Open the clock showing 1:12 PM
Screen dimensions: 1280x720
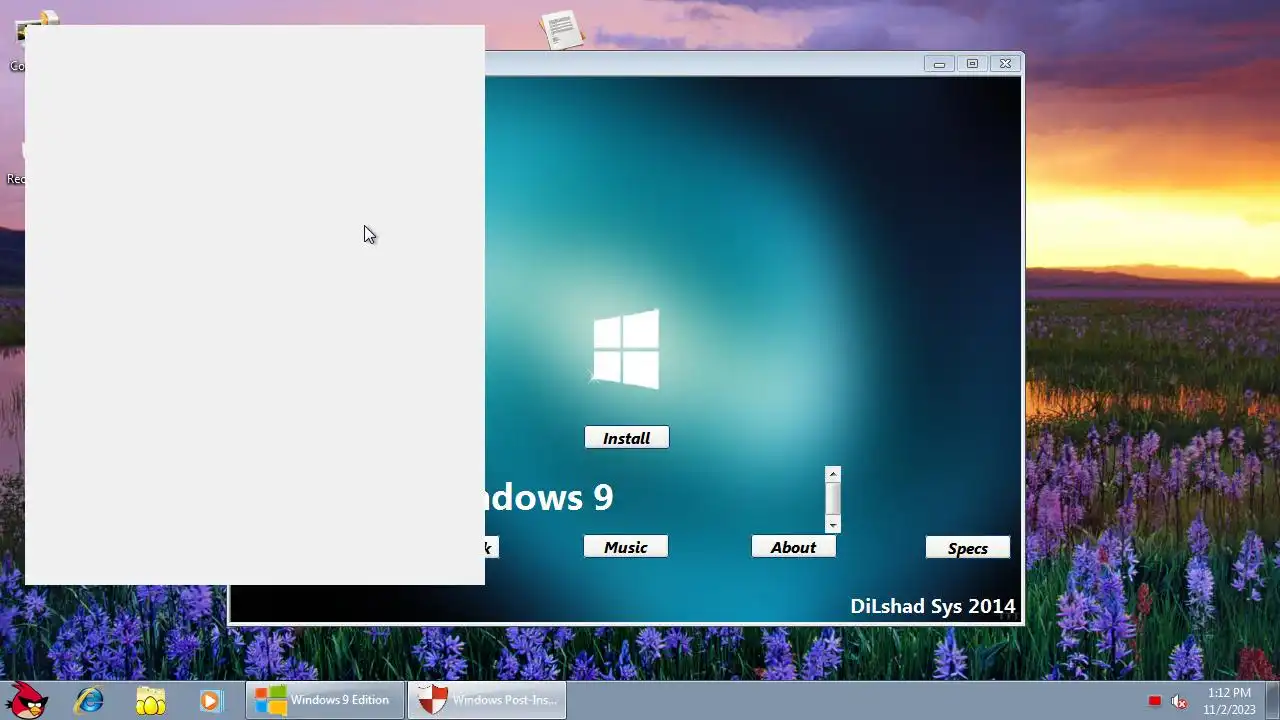click(x=1229, y=701)
